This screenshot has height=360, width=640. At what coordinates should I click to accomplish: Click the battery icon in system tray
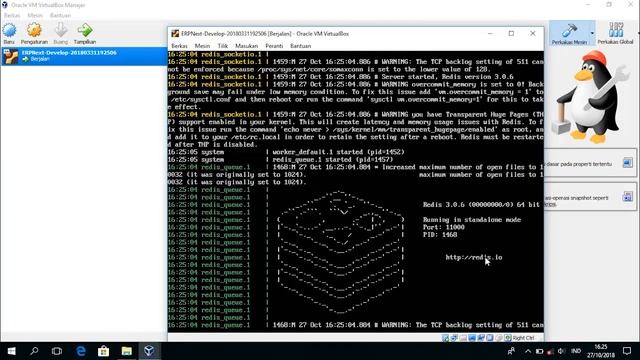[x=539, y=351]
